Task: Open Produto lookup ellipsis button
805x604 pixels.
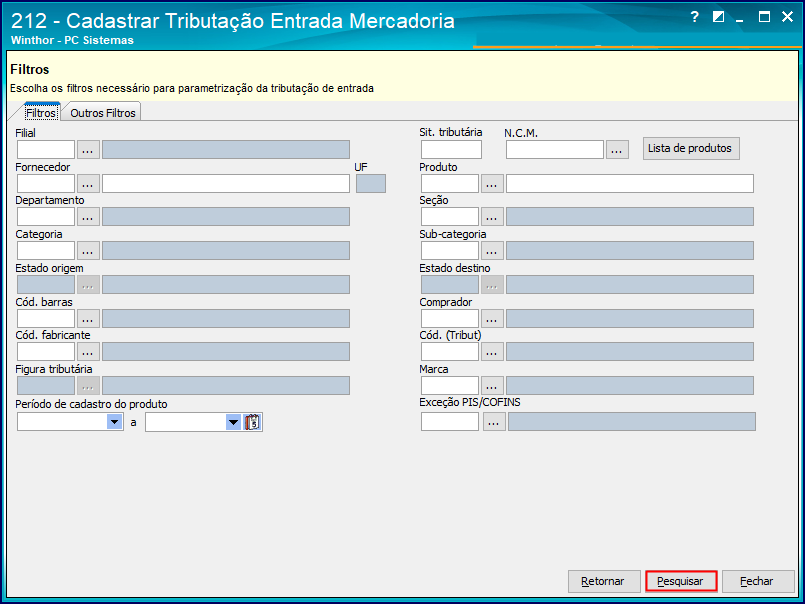Action: click(492, 184)
